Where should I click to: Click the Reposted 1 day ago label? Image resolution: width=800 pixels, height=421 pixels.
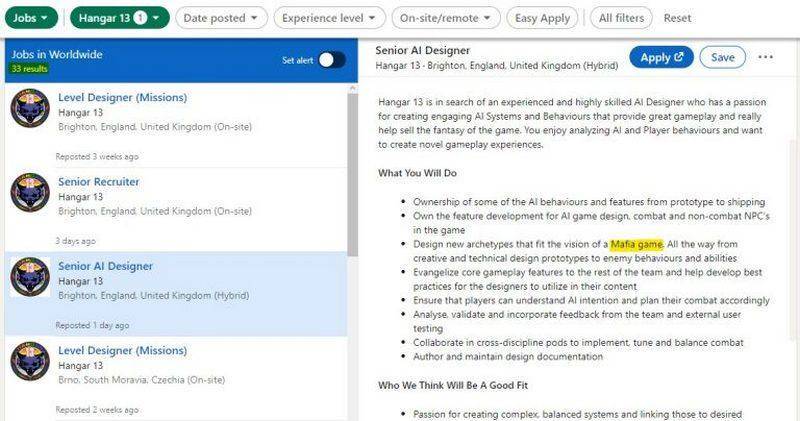click(92, 326)
